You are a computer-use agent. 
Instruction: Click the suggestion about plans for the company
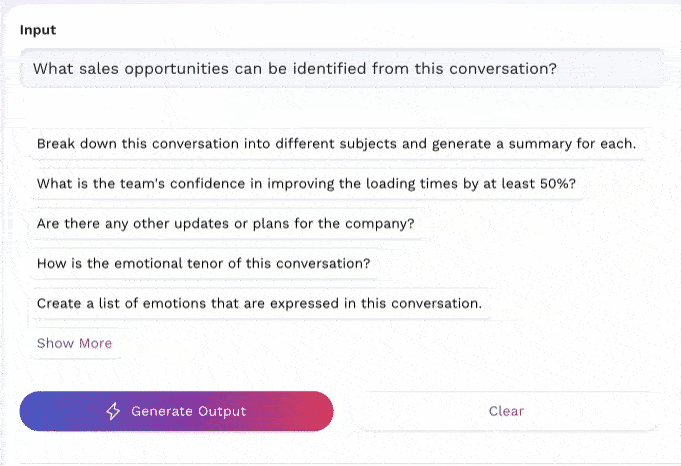(x=225, y=224)
